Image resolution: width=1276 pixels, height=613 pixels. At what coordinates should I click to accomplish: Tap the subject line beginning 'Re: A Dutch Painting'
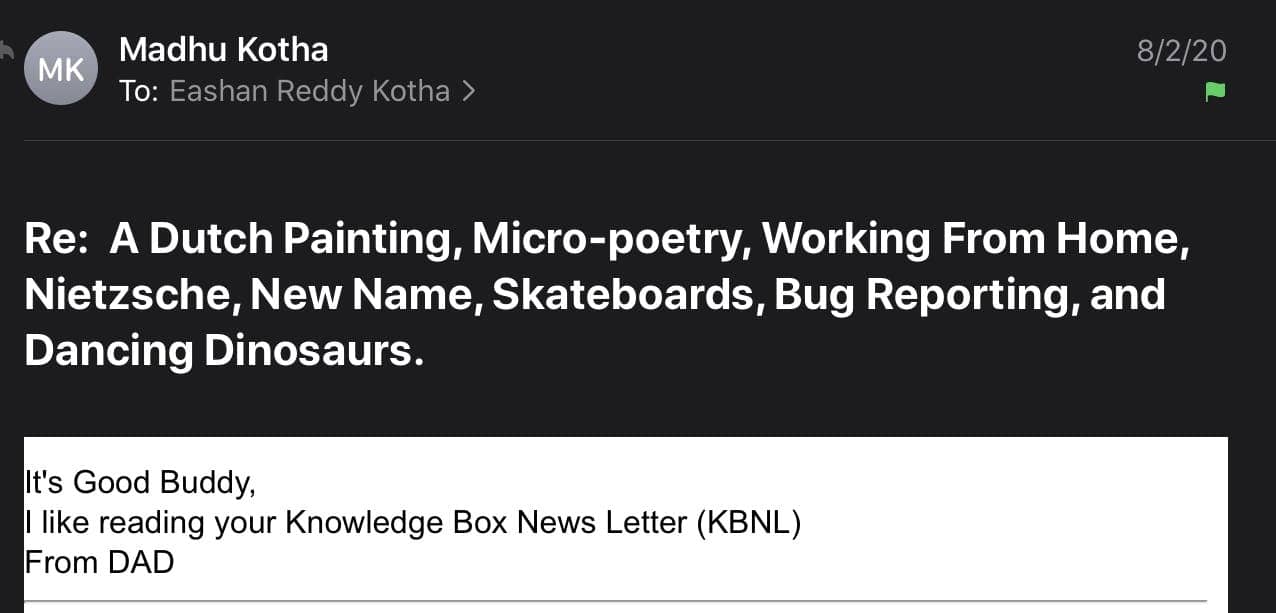coord(607,294)
